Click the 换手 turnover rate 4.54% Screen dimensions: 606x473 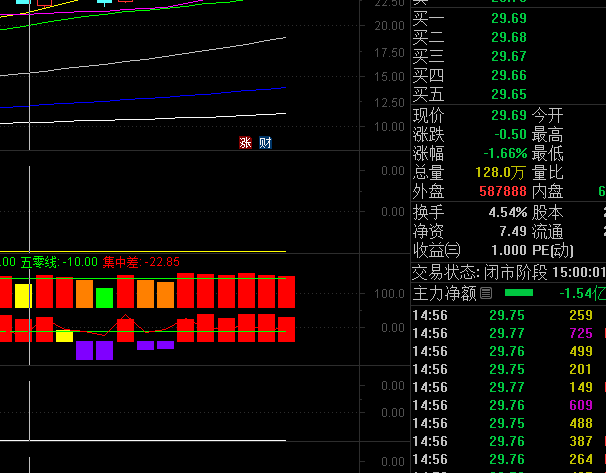(x=507, y=213)
